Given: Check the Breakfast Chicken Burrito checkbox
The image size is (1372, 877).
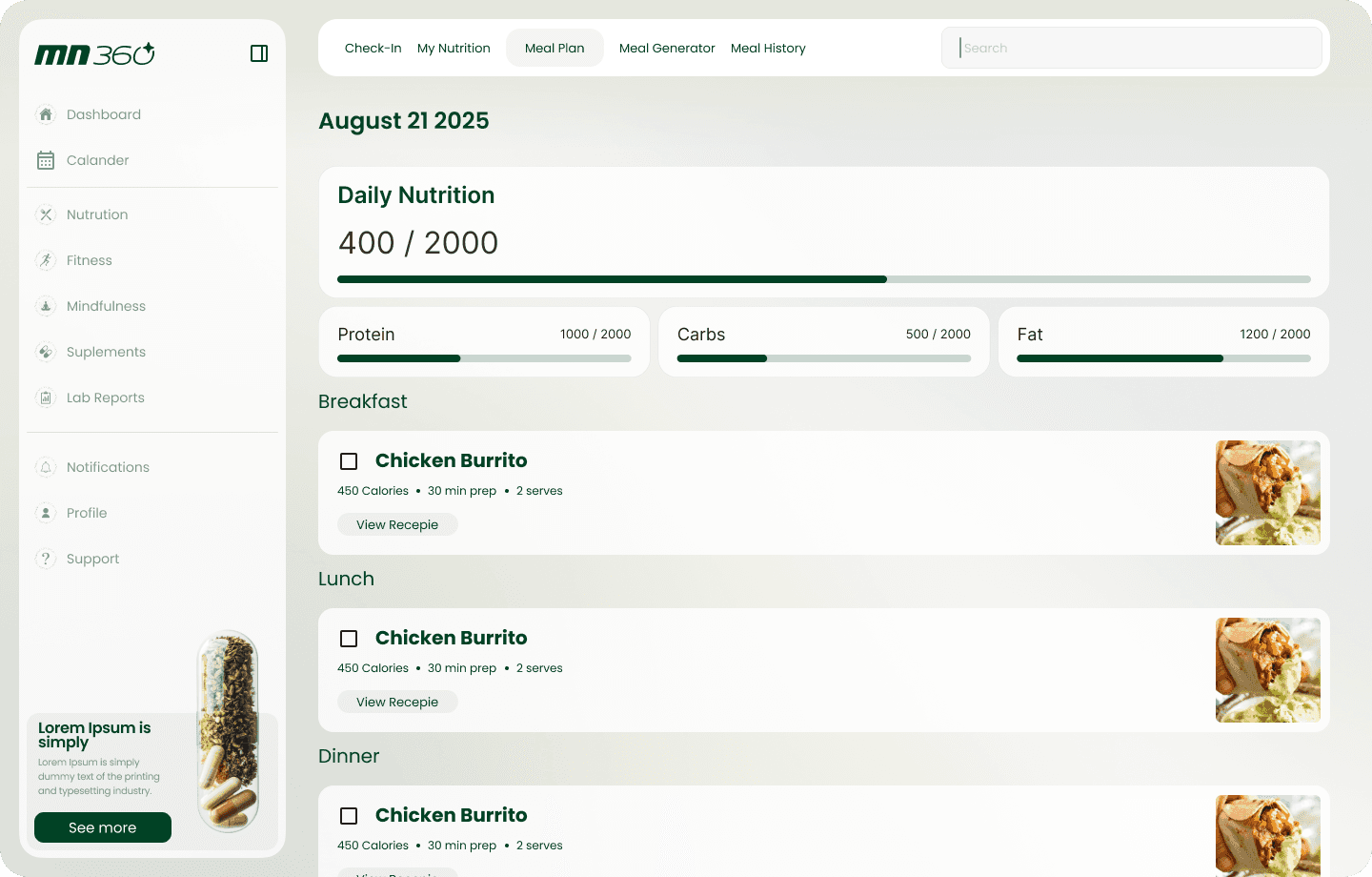Looking at the screenshot, I should pyautogui.click(x=349, y=461).
